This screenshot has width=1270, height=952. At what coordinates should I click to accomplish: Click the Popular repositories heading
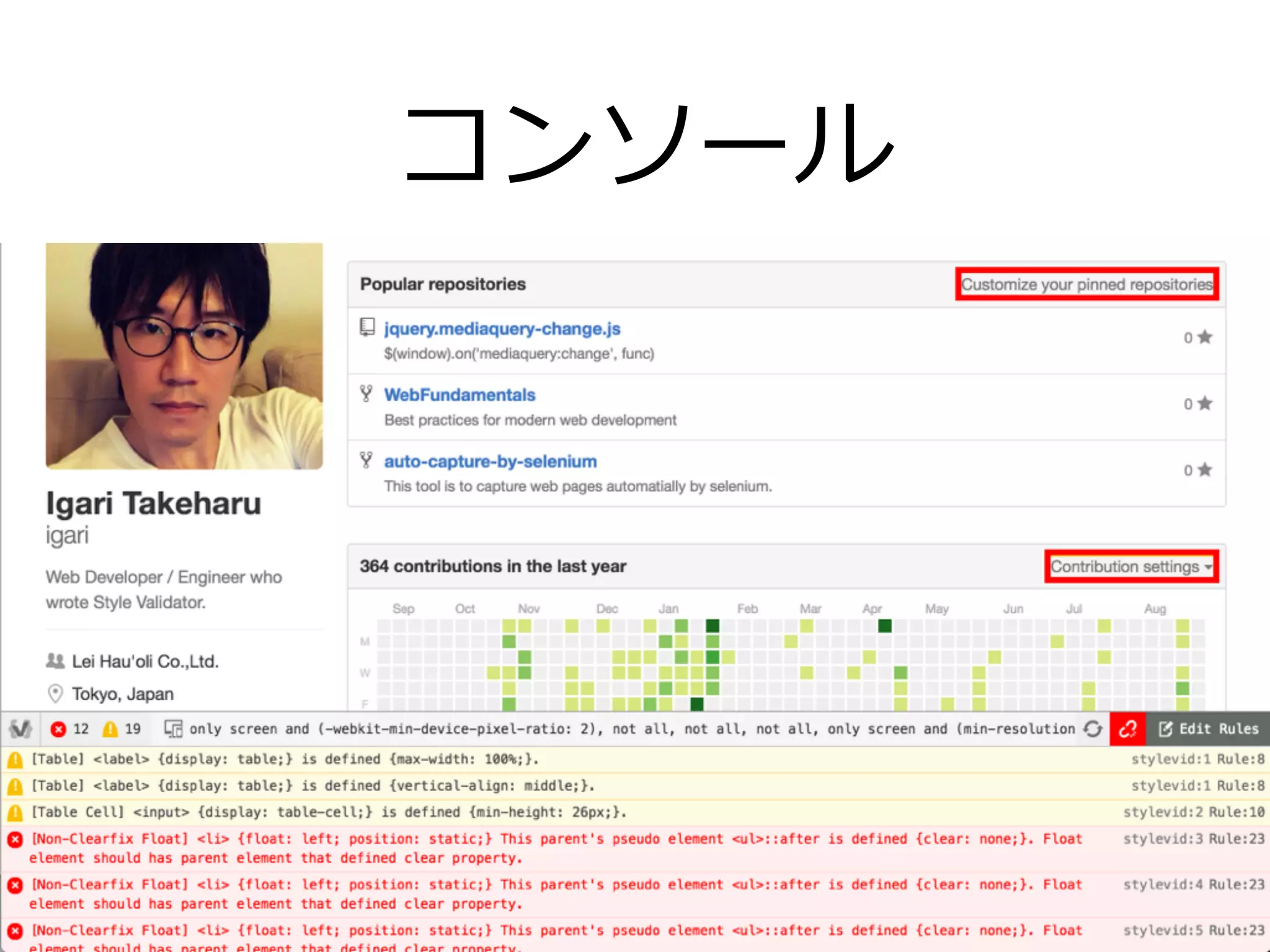(x=443, y=284)
